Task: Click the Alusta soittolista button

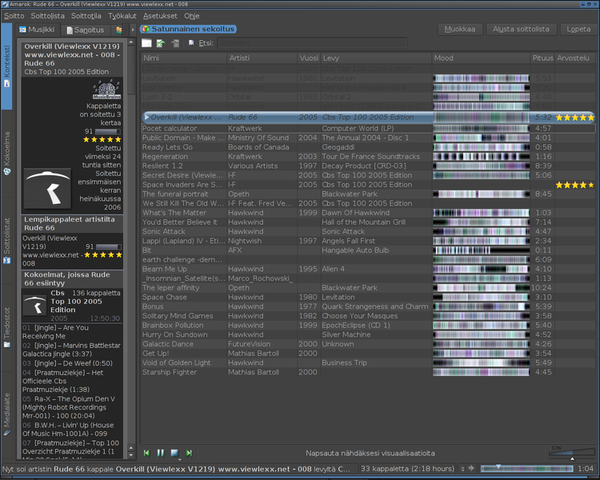Action: coord(521,29)
